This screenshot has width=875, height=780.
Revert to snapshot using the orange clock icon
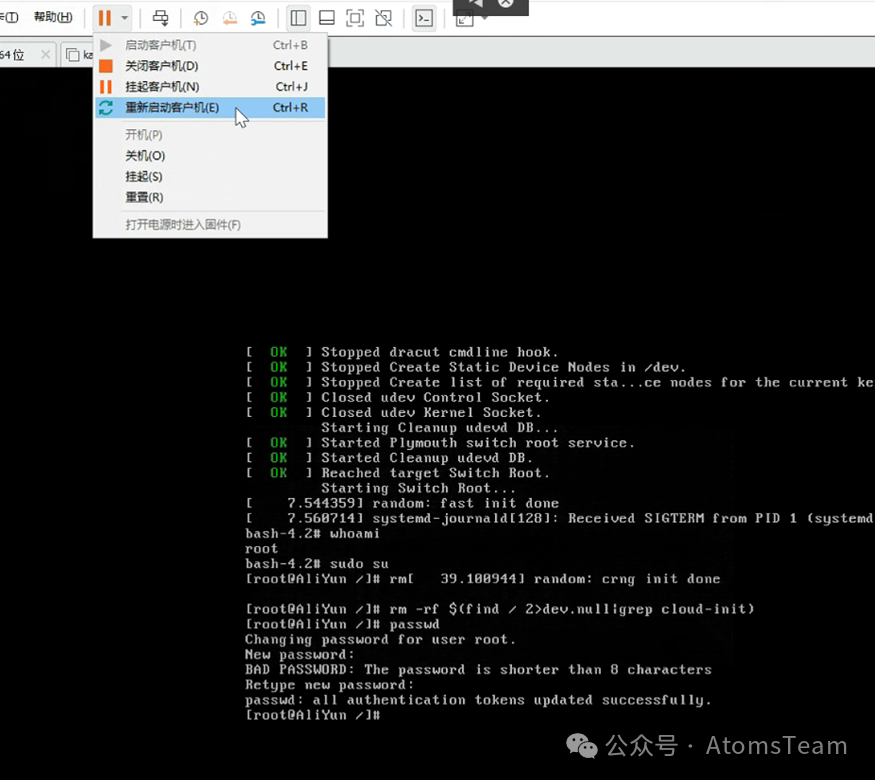pyautogui.click(x=230, y=18)
